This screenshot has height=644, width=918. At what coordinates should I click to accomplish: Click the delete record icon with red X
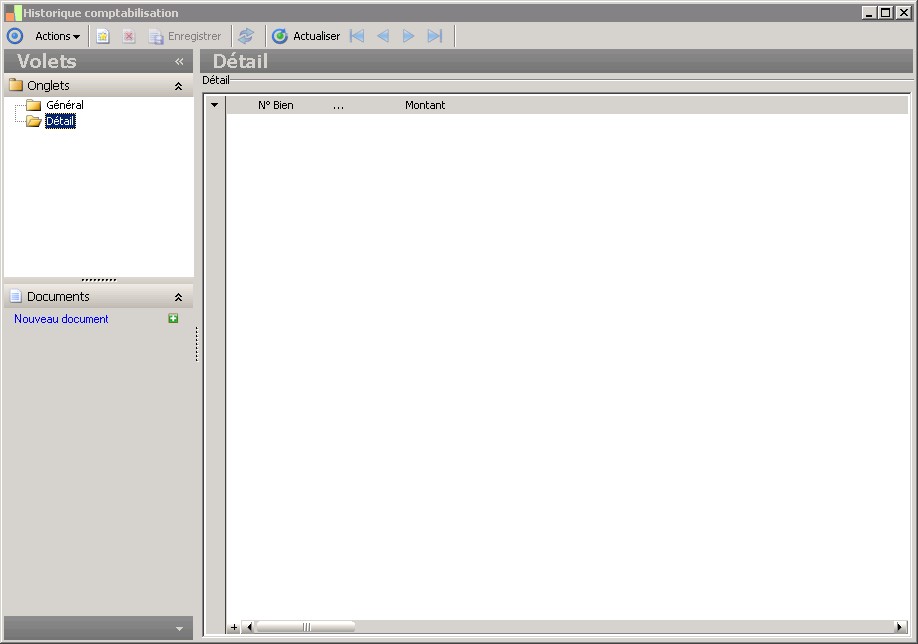tap(129, 36)
